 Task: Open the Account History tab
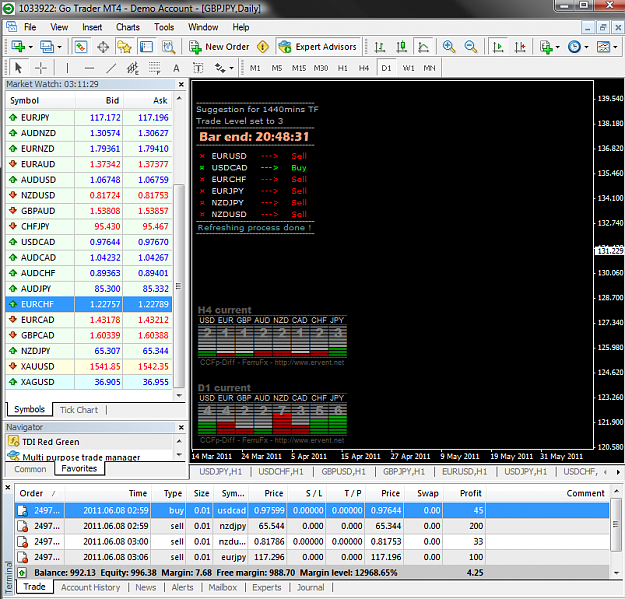90,587
